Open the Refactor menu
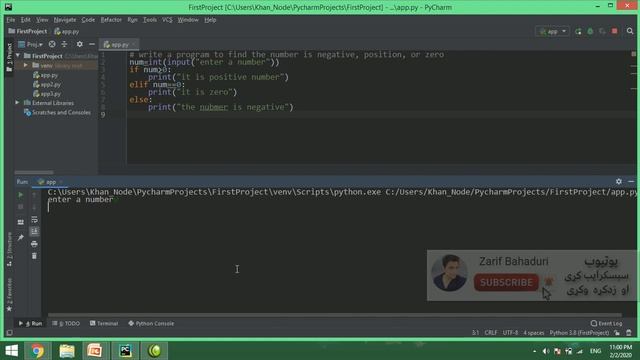 click(111, 20)
